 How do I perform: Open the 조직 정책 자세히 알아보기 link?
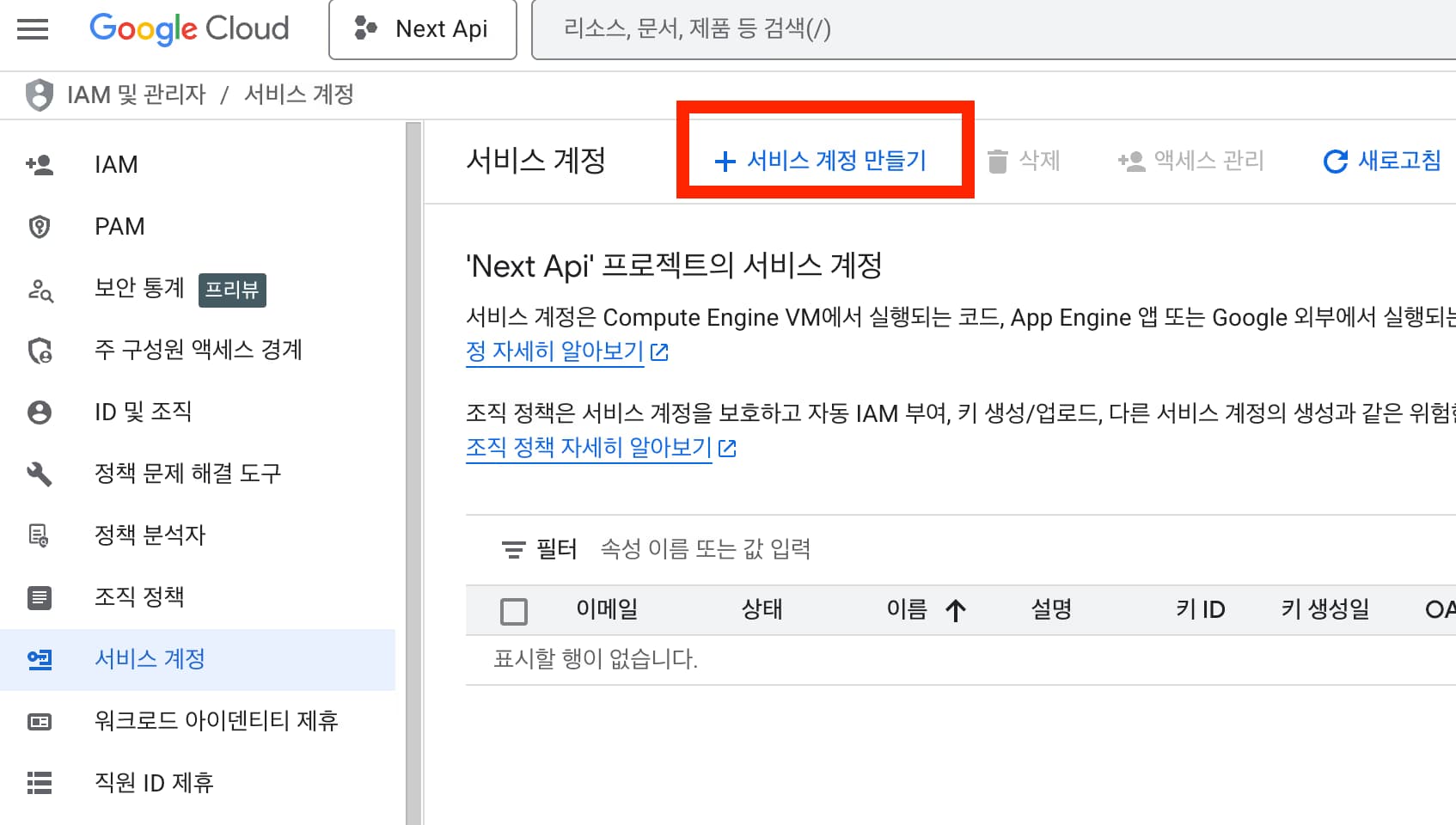click(x=588, y=447)
